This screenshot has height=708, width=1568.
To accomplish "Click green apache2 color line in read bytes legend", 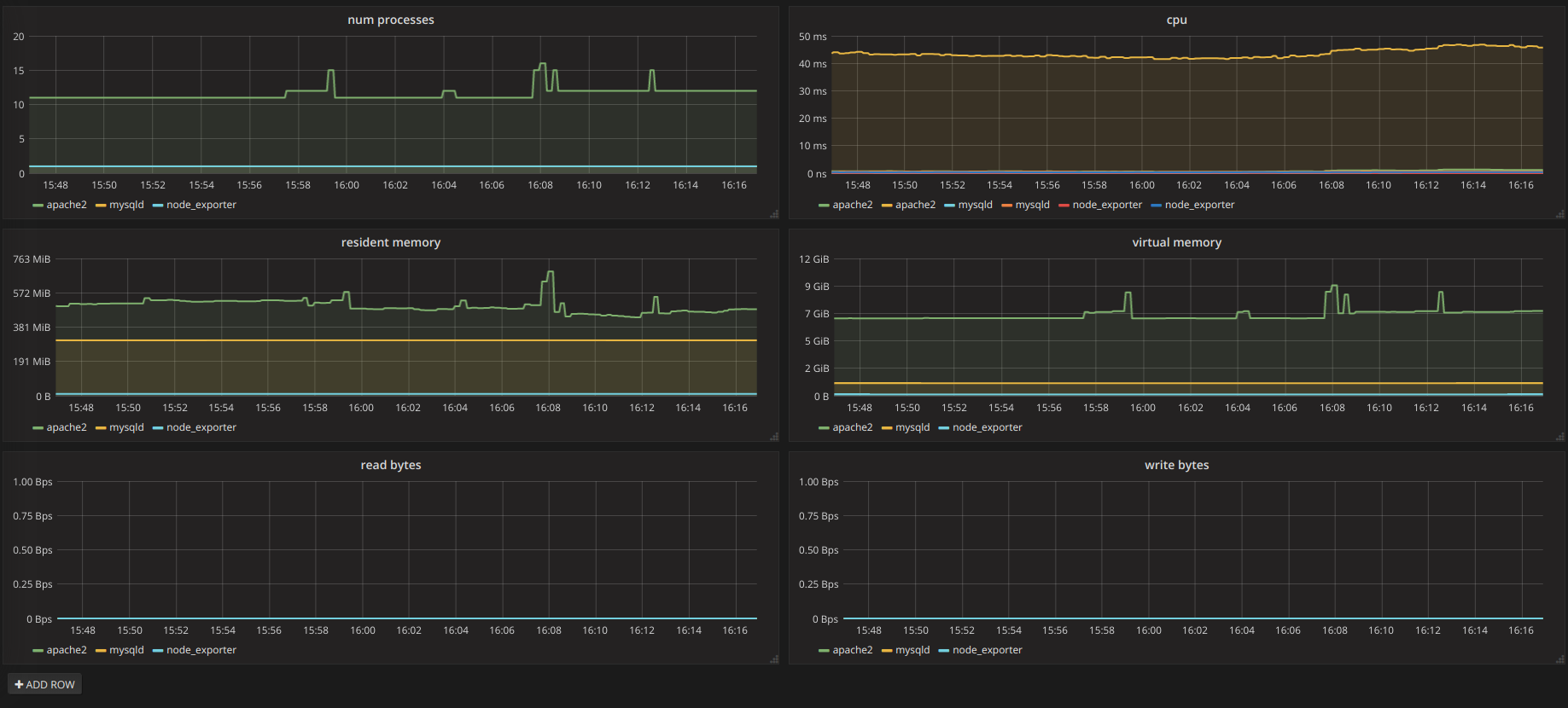I will (38, 651).
